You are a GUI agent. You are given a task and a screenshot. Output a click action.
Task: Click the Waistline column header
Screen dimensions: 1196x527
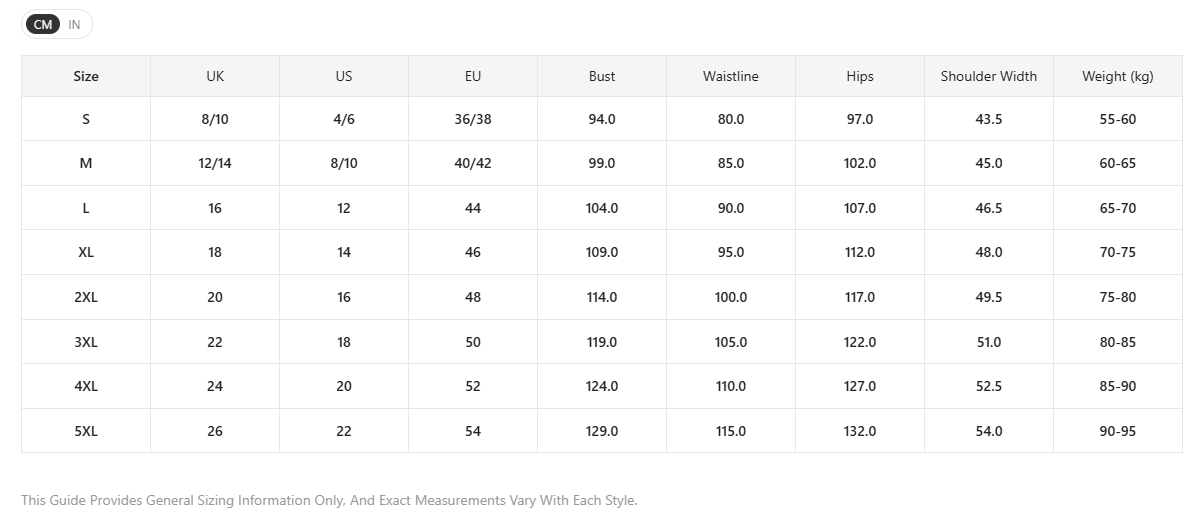click(731, 76)
